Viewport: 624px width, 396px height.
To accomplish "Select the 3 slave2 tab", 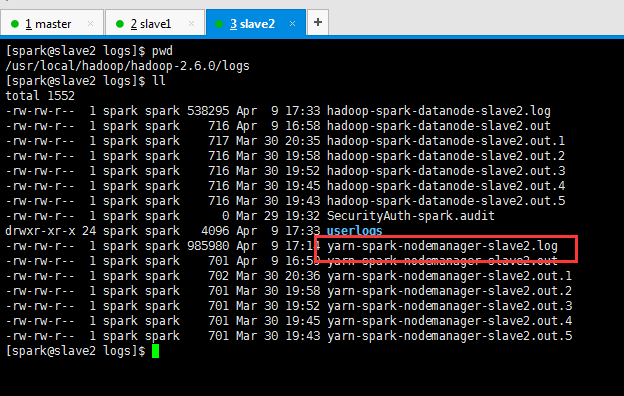I will tap(256, 23).
